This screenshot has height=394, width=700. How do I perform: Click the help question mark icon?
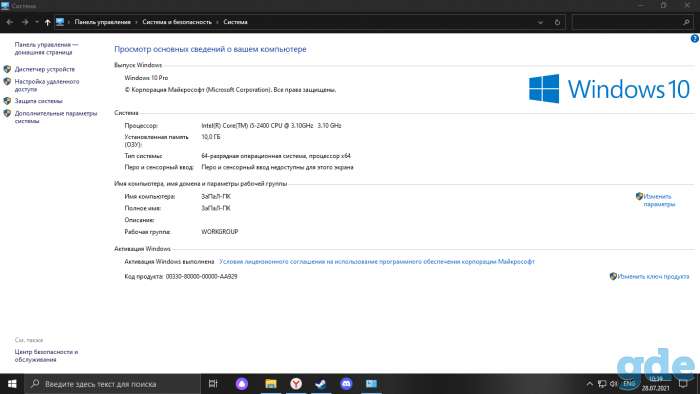[695, 39]
